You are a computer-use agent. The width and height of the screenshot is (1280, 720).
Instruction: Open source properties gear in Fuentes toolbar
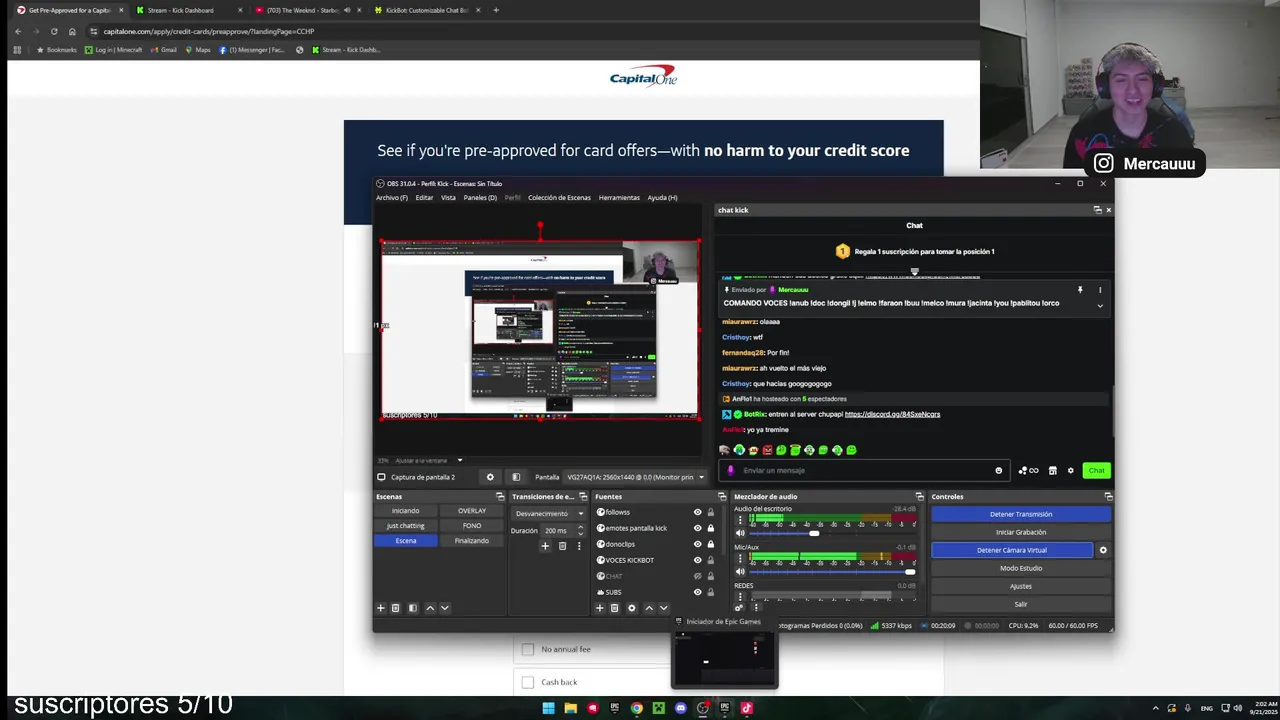coord(631,608)
